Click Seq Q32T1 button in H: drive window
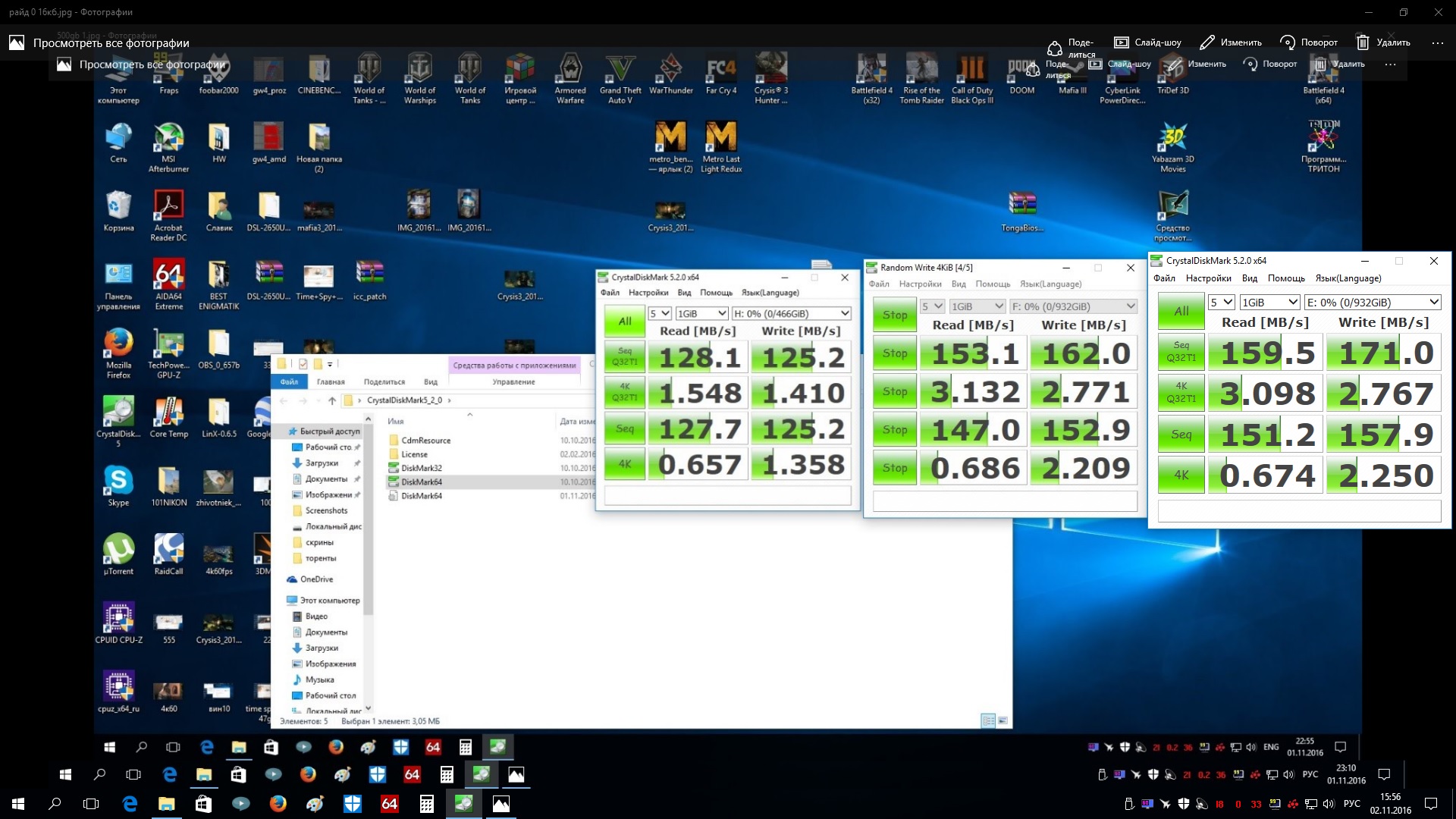This screenshot has height=819, width=1456. [624, 356]
